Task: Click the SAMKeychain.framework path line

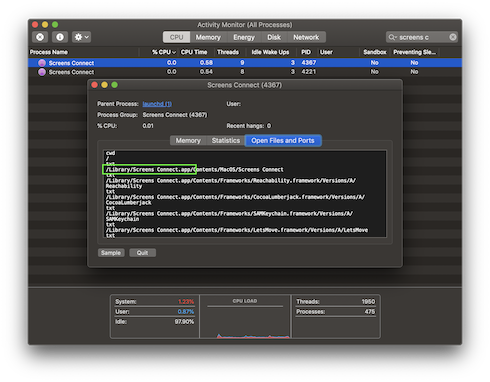Action: [229, 216]
